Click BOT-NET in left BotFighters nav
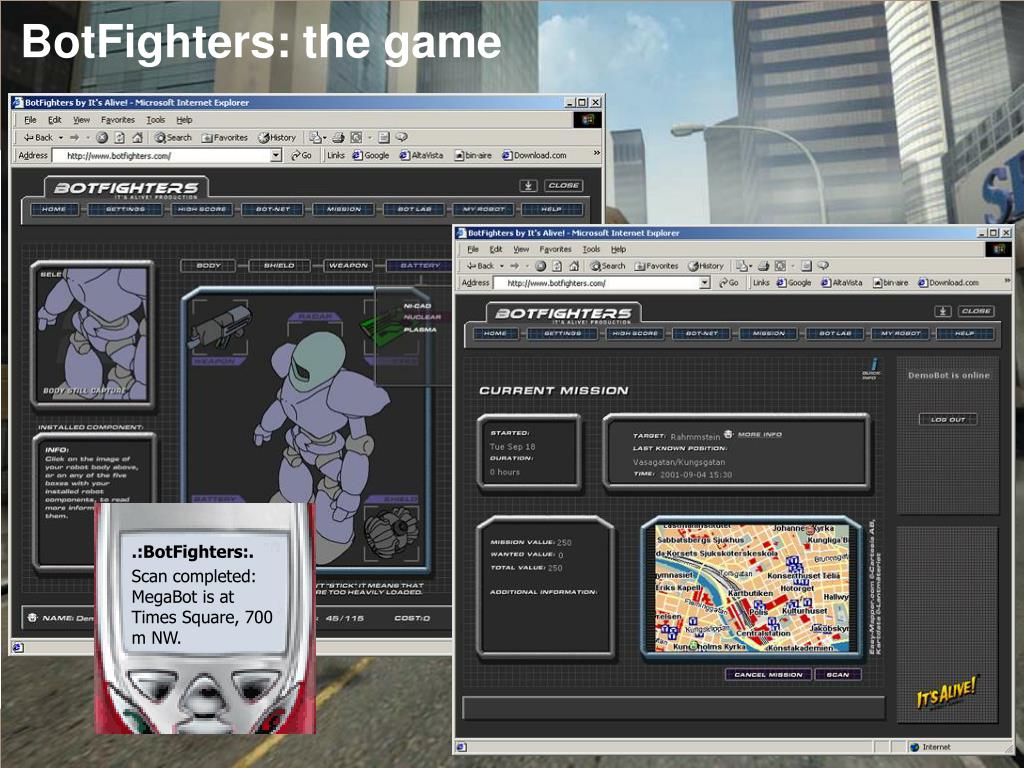1024x768 pixels. point(272,210)
